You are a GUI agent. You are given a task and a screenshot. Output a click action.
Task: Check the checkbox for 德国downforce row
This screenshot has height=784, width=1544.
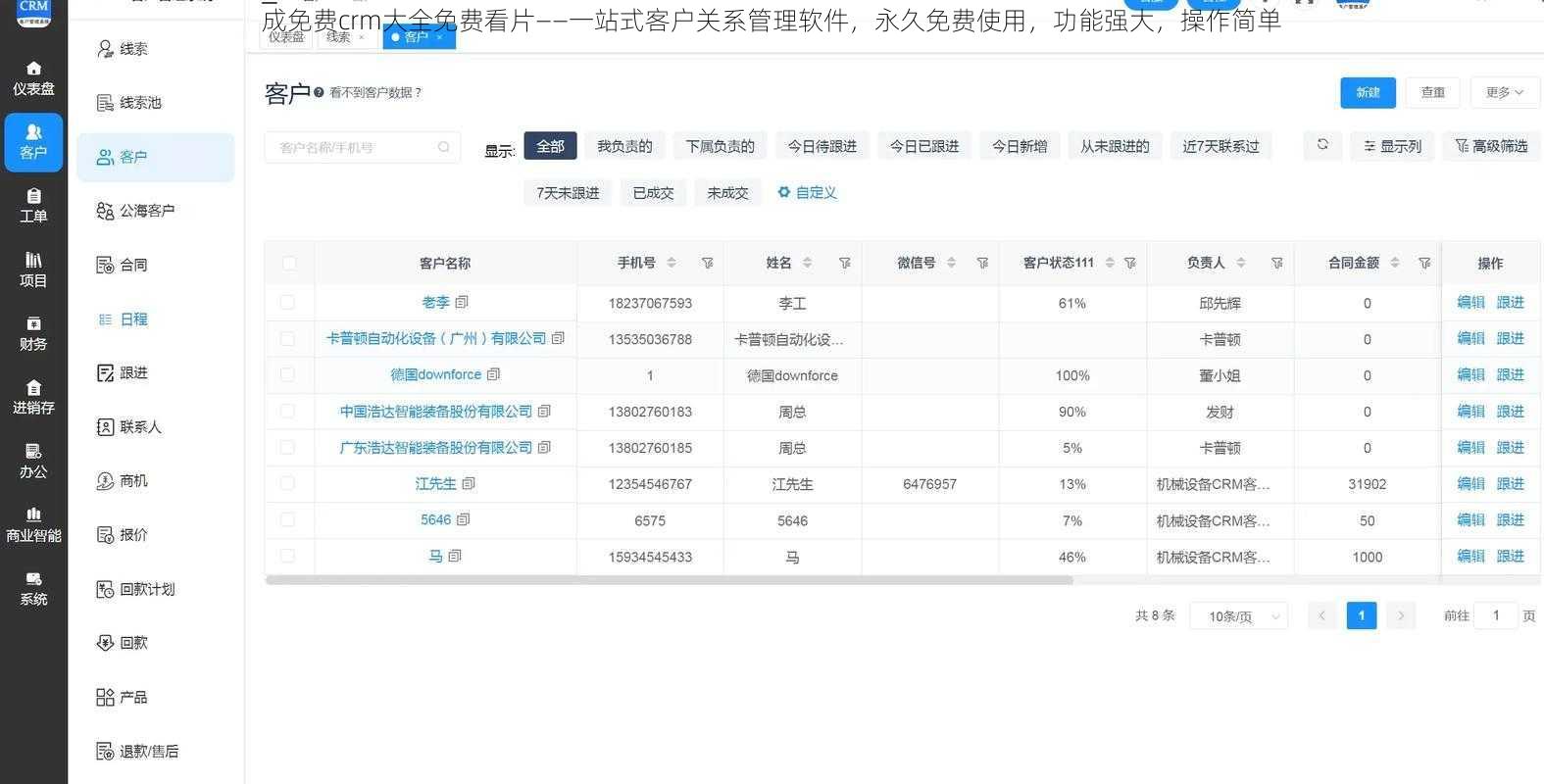pos(287,374)
